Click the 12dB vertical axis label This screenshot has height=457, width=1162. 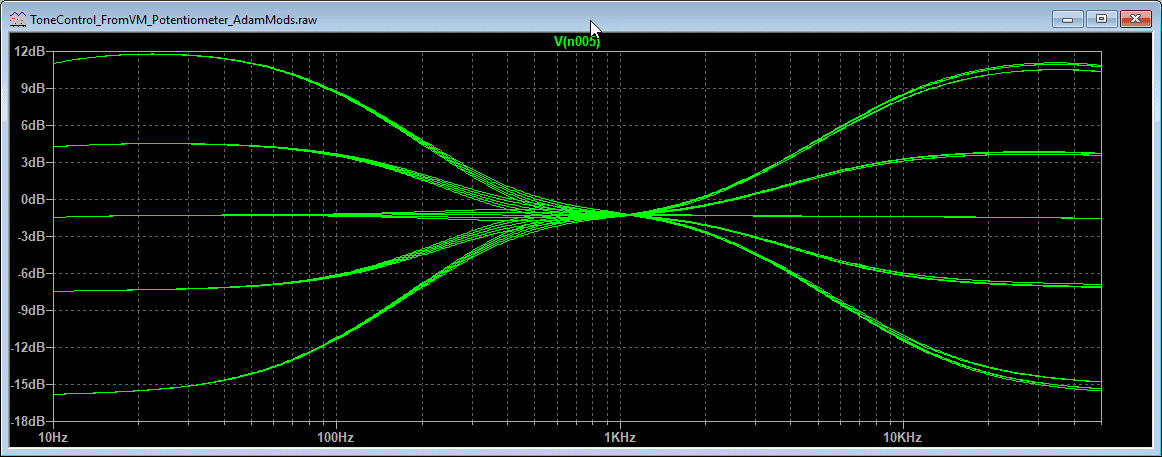click(31, 51)
